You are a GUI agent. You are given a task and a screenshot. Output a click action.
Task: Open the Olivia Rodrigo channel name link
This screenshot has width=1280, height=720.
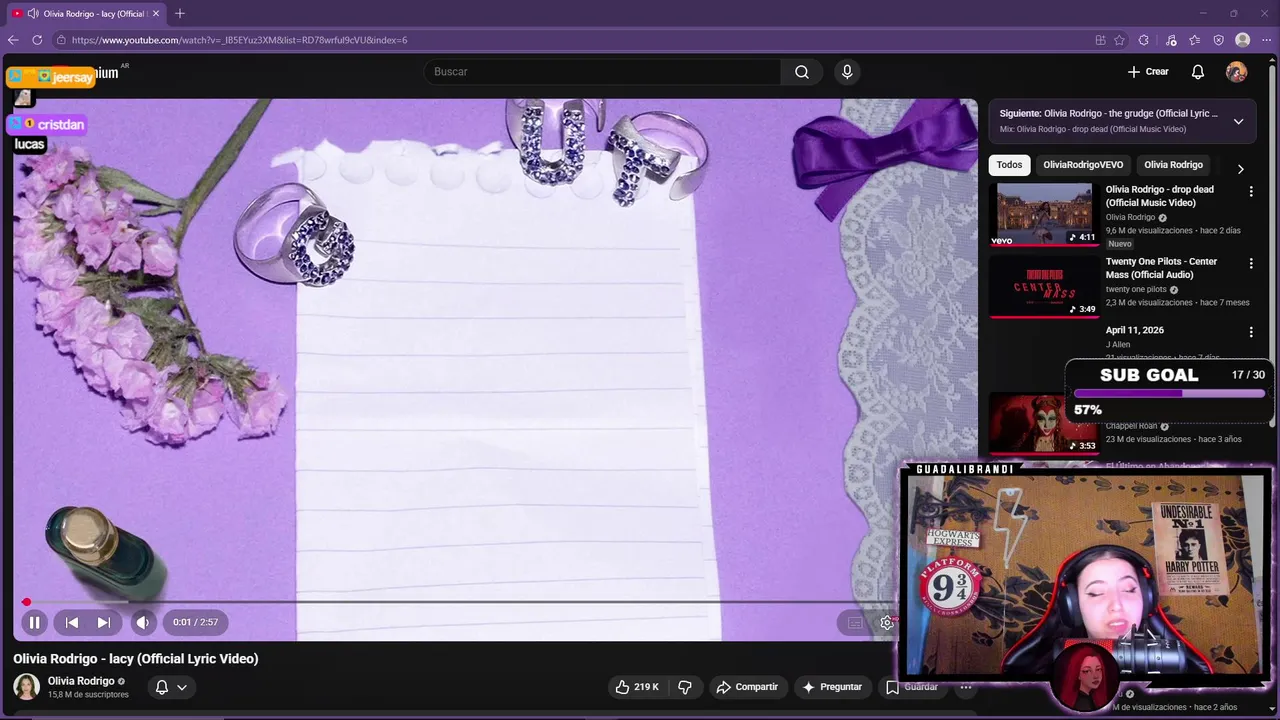(x=81, y=681)
